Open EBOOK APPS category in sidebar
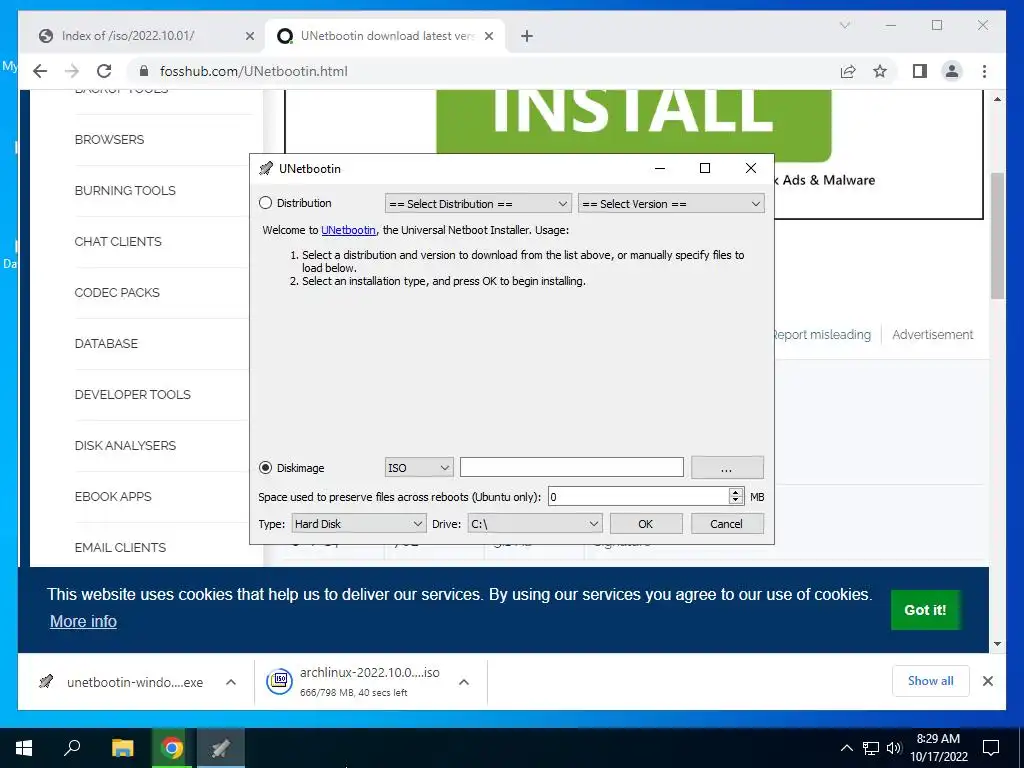1024x768 pixels. coord(113,496)
